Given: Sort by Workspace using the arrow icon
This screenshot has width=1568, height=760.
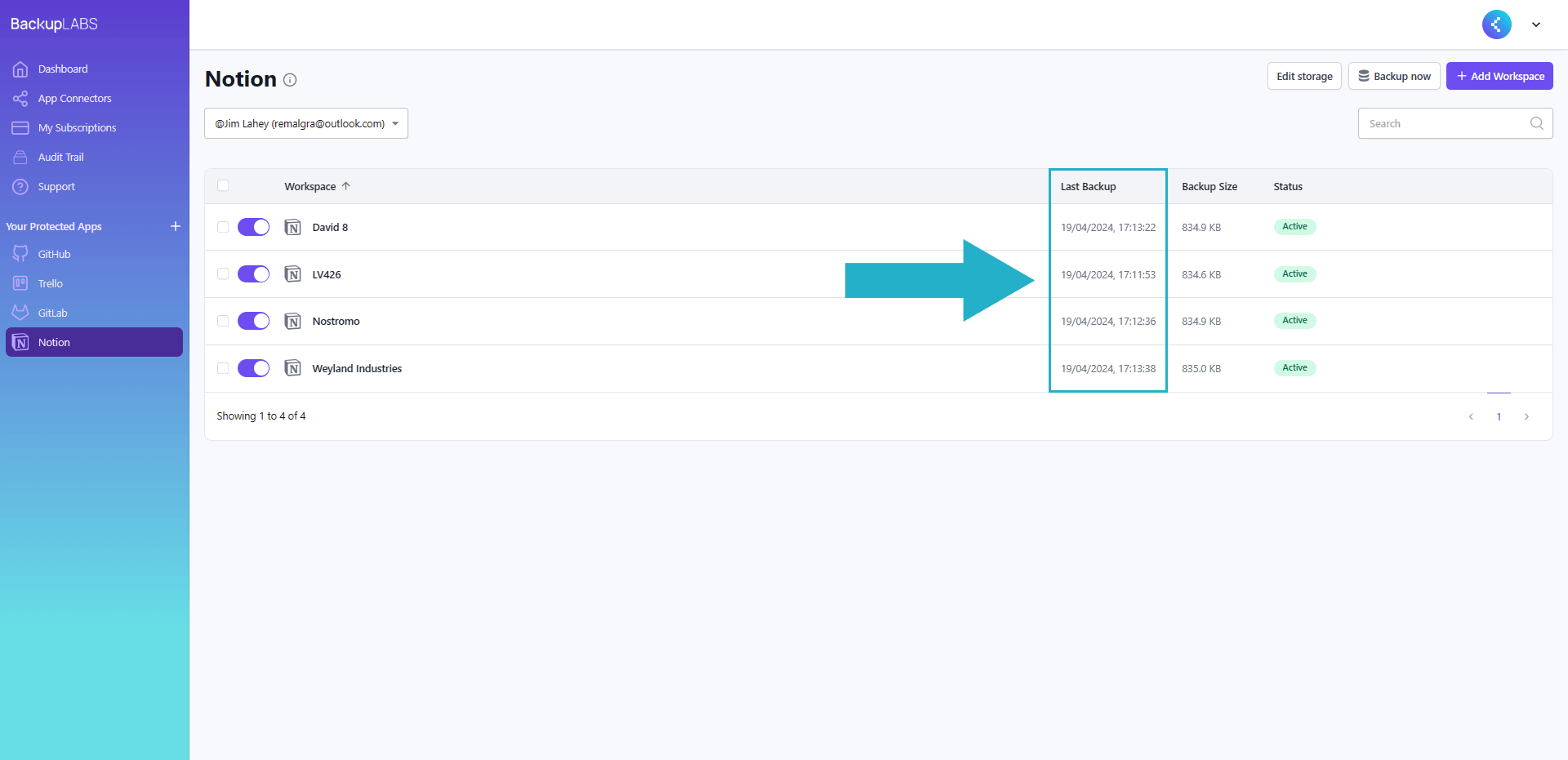Looking at the screenshot, I should 346,186.
